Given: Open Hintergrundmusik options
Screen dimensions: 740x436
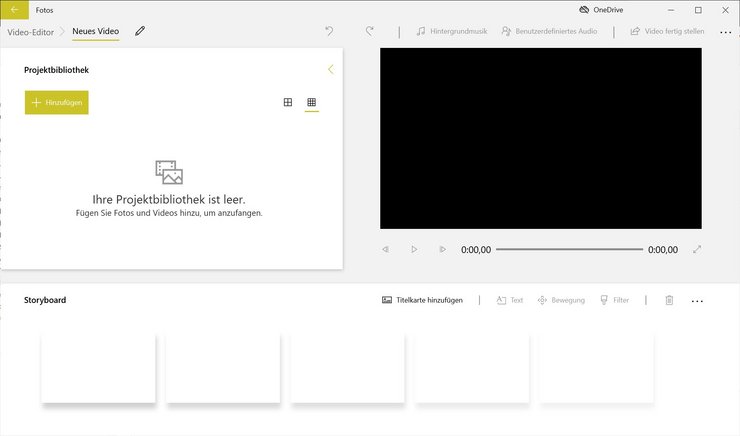Looking at the screenshot, I should (449, 32).
